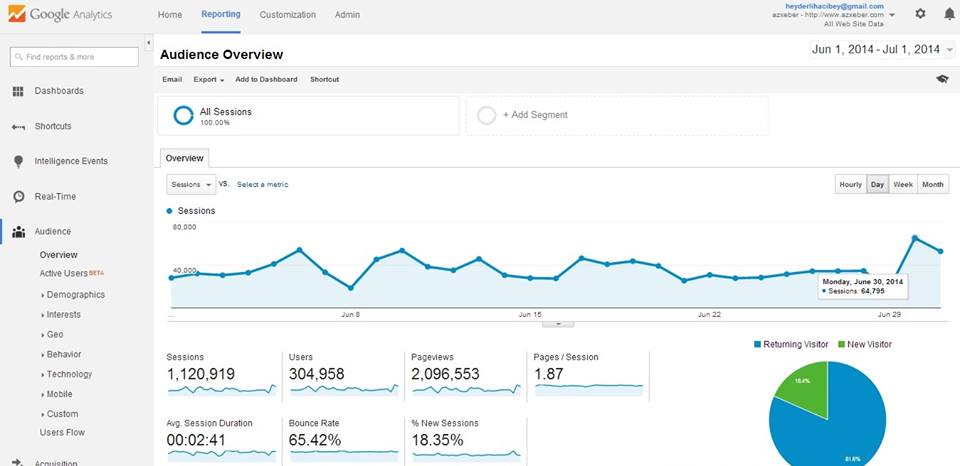Click the All Sessions segment circle icon
960x466 pixels.
(x=183, y=115)
